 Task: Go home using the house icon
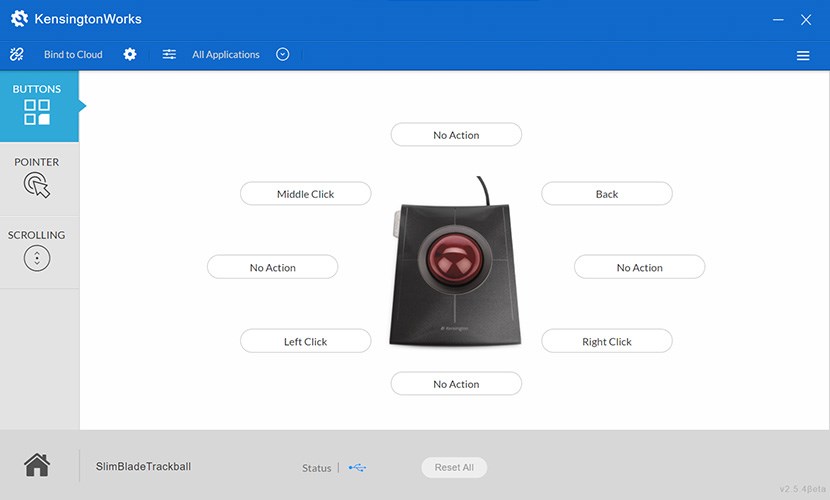[x=37, y=465]
